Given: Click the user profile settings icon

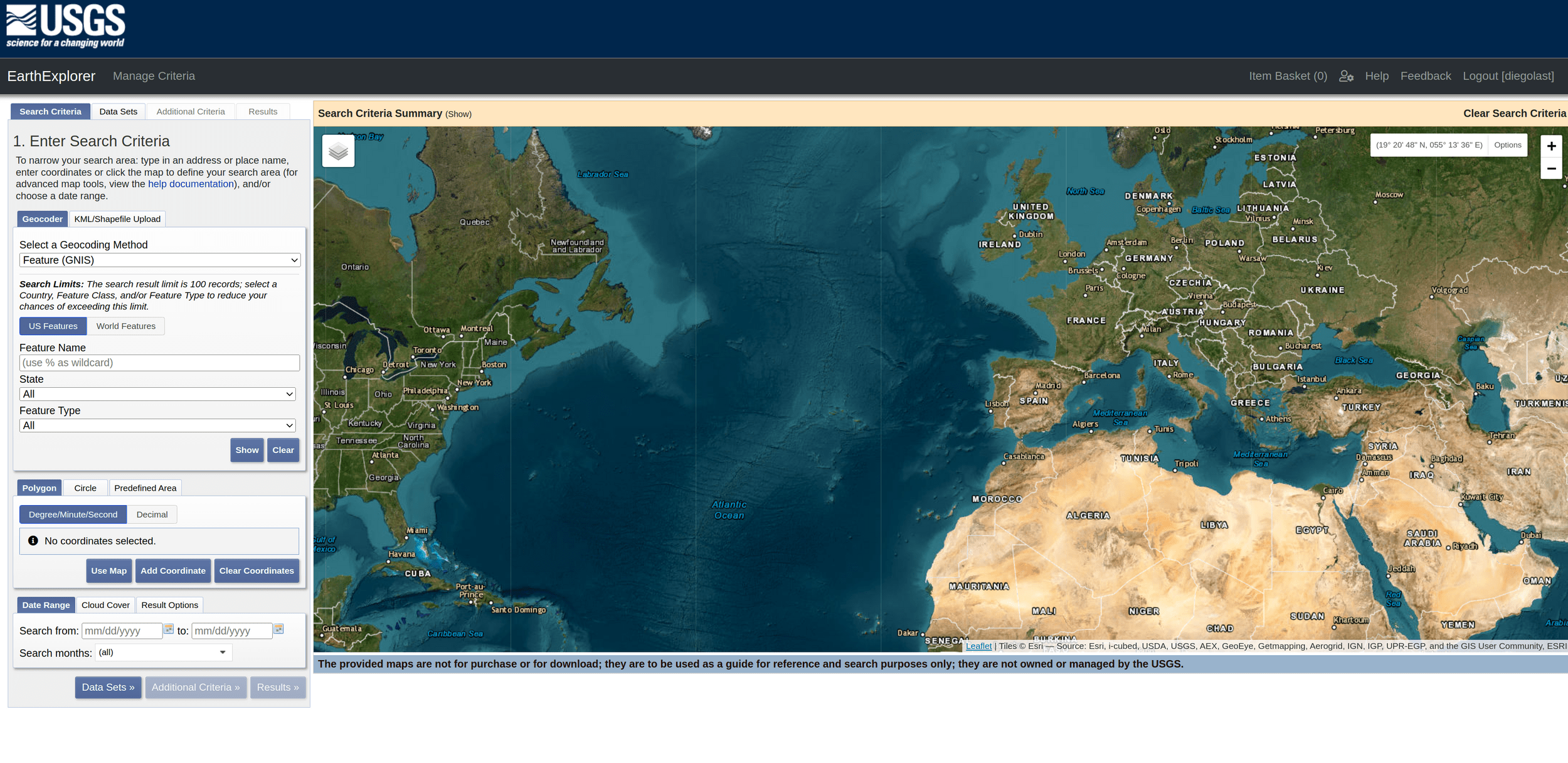Looking at the screenshot, I should point(1346,76).
